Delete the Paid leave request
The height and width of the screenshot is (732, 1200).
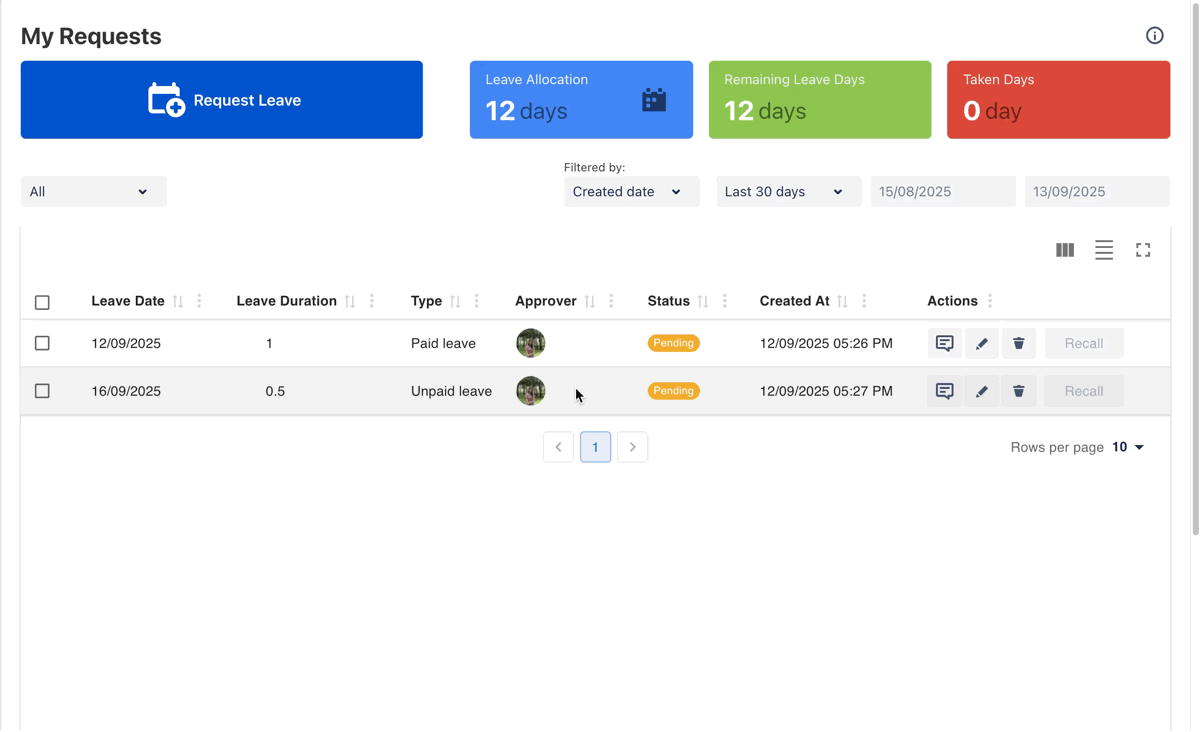1018,343
